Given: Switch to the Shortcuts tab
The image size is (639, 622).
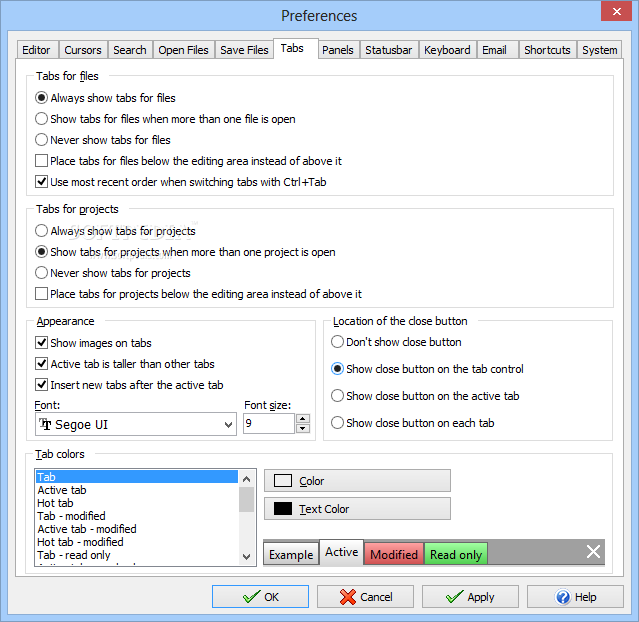Looking at the screenshot, I should pyautogui.click(x=547, y=50).
